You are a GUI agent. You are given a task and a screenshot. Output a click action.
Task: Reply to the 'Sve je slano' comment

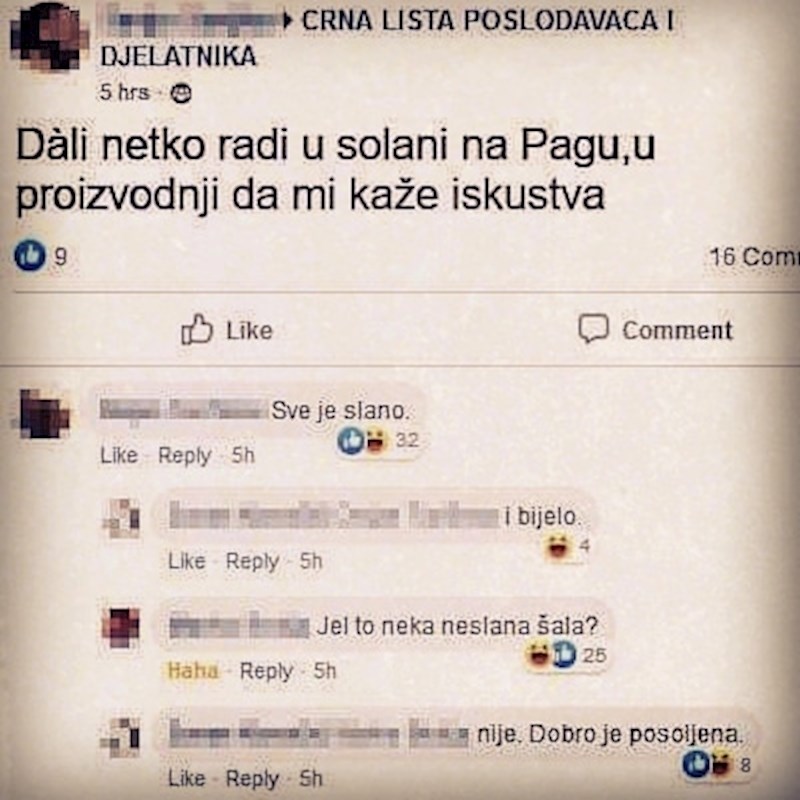185,456
